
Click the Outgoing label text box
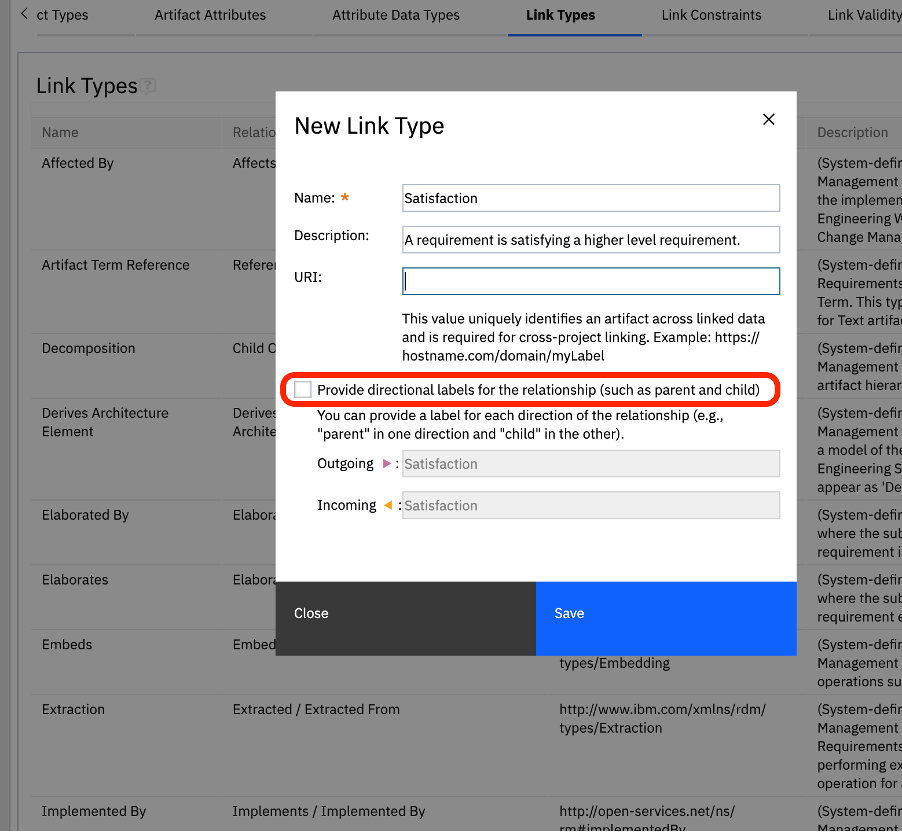[590, 464]
